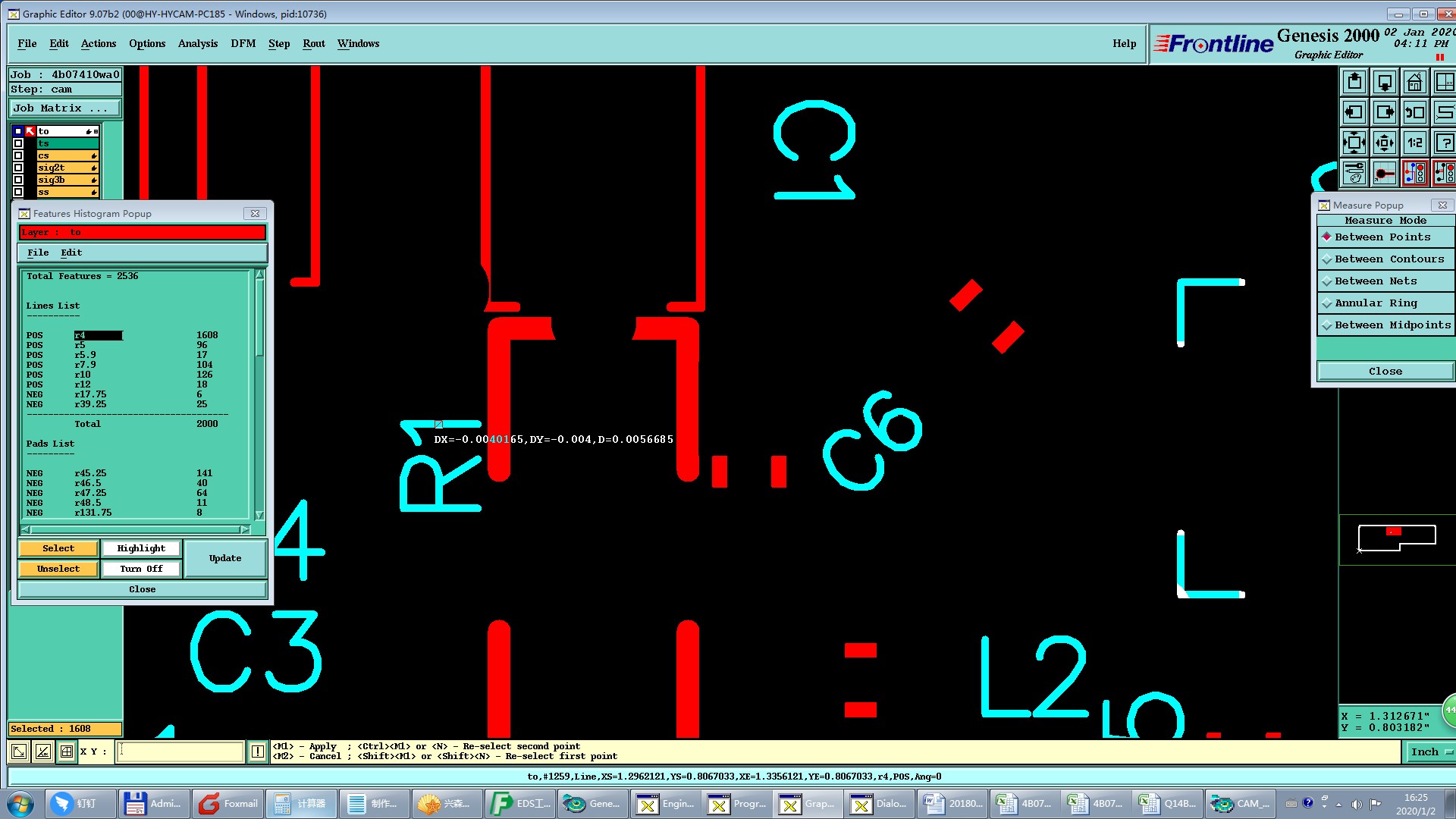Click the Update button in histogram popup
The image size is (1456, 819).
tap(225, 558)
